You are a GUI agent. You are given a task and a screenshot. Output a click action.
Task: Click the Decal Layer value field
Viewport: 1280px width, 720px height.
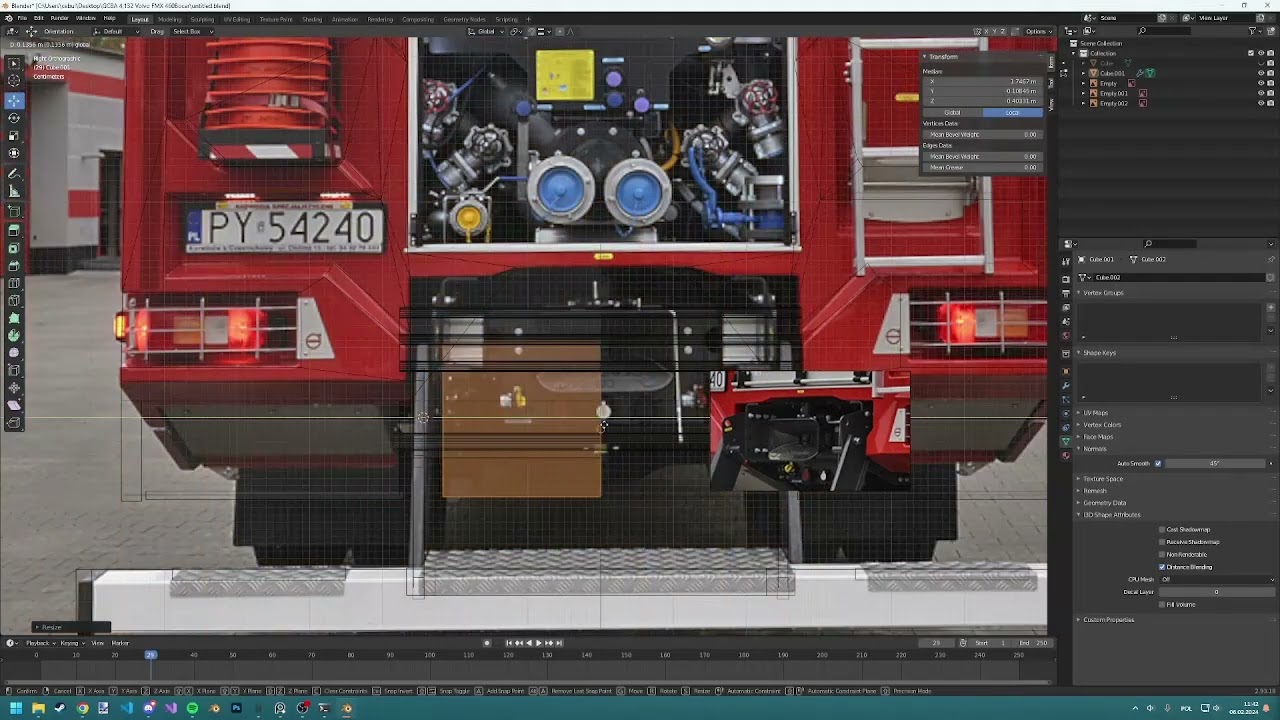click(x=1216, y=592)
